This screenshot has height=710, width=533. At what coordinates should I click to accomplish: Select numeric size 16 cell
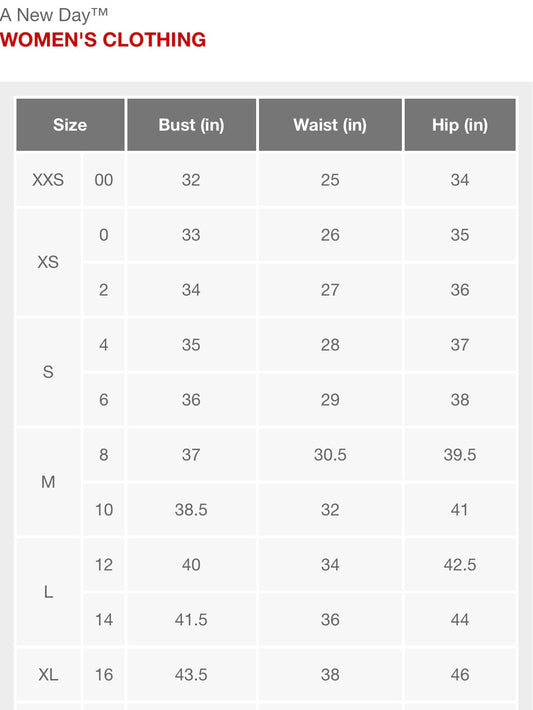(104, 675)
